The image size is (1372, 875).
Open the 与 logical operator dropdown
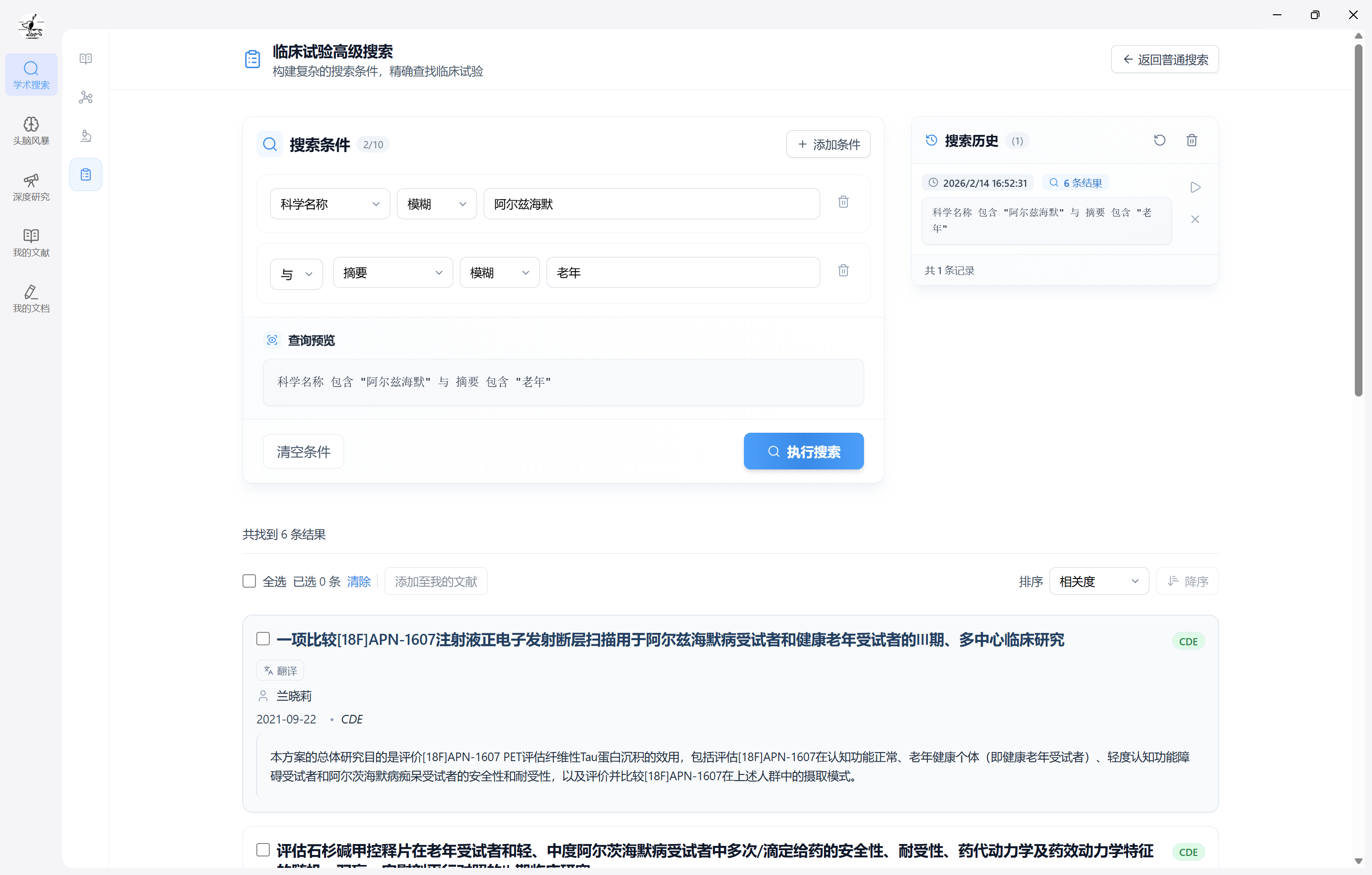(296, 274)
